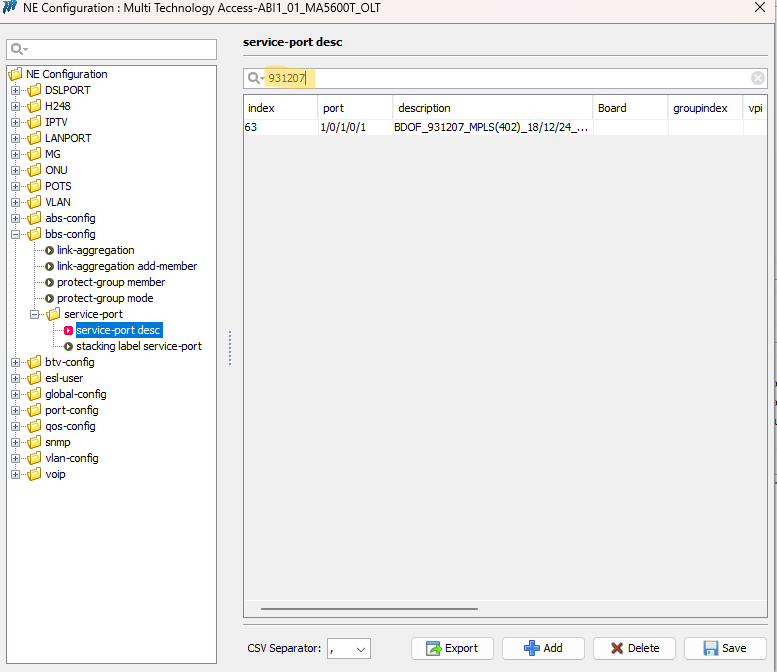
Task: Save the configuration changes
Action: 724,648
